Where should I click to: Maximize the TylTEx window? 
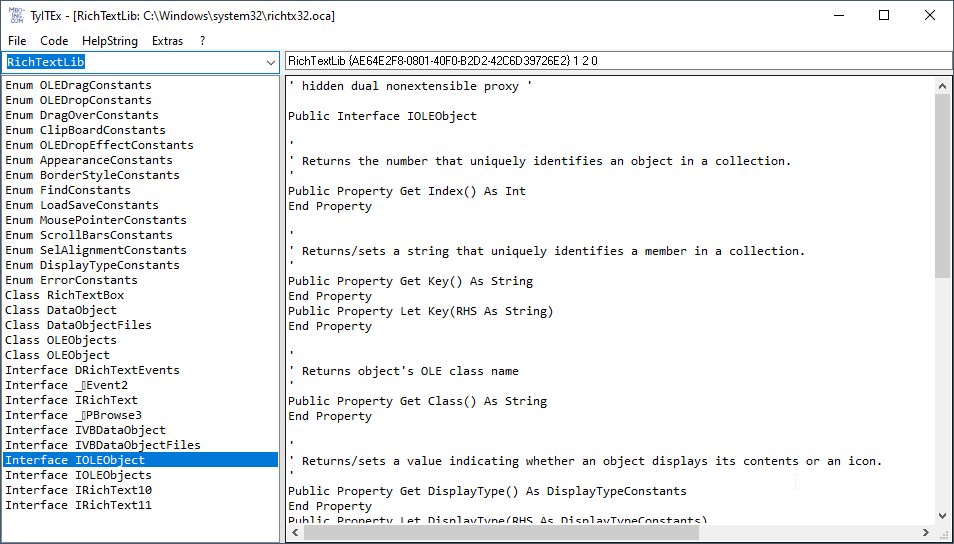885,15
